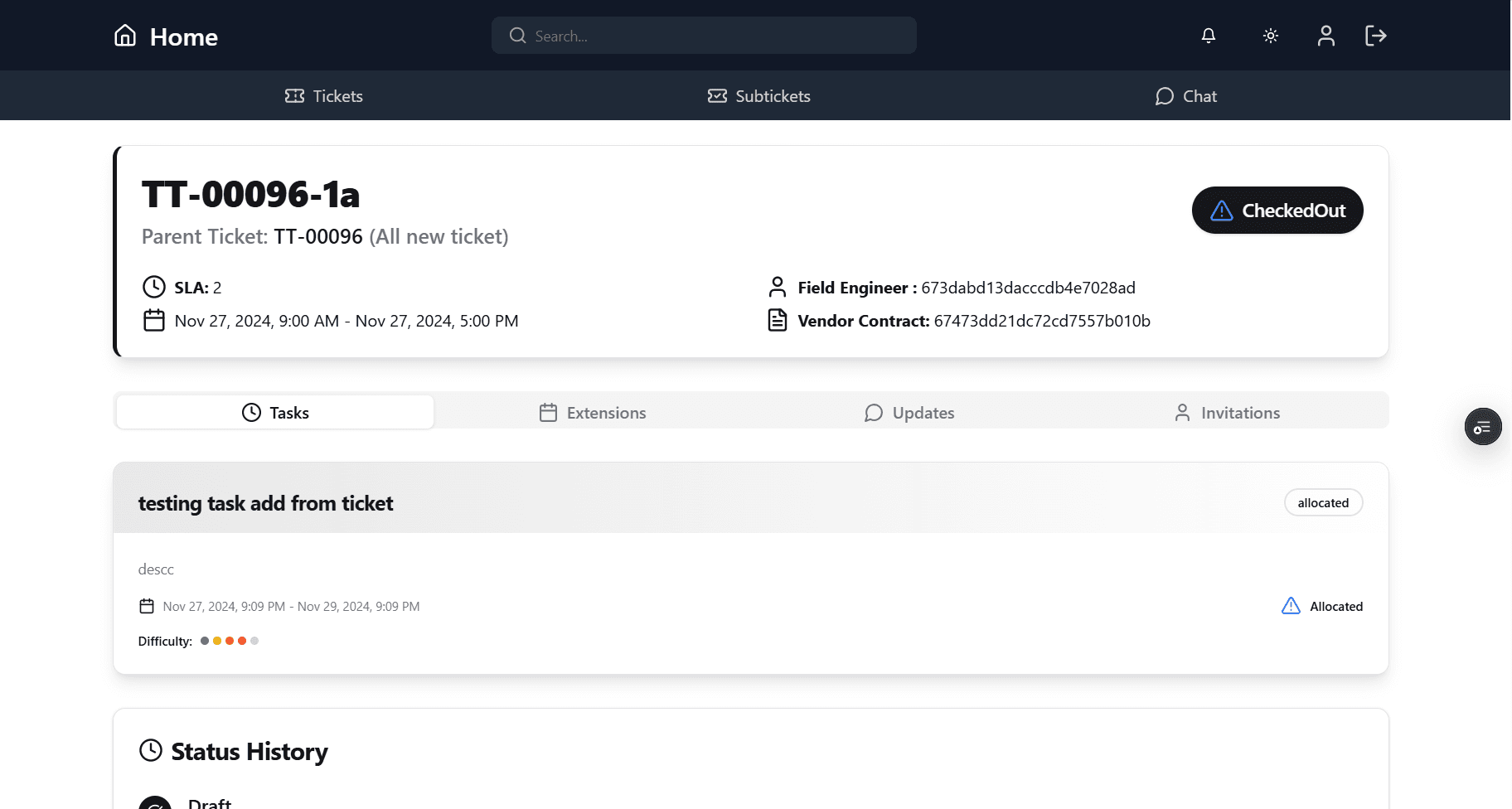Click the Vendor Contract document icon
The image size is (1512, 809).
pos(777,319)
